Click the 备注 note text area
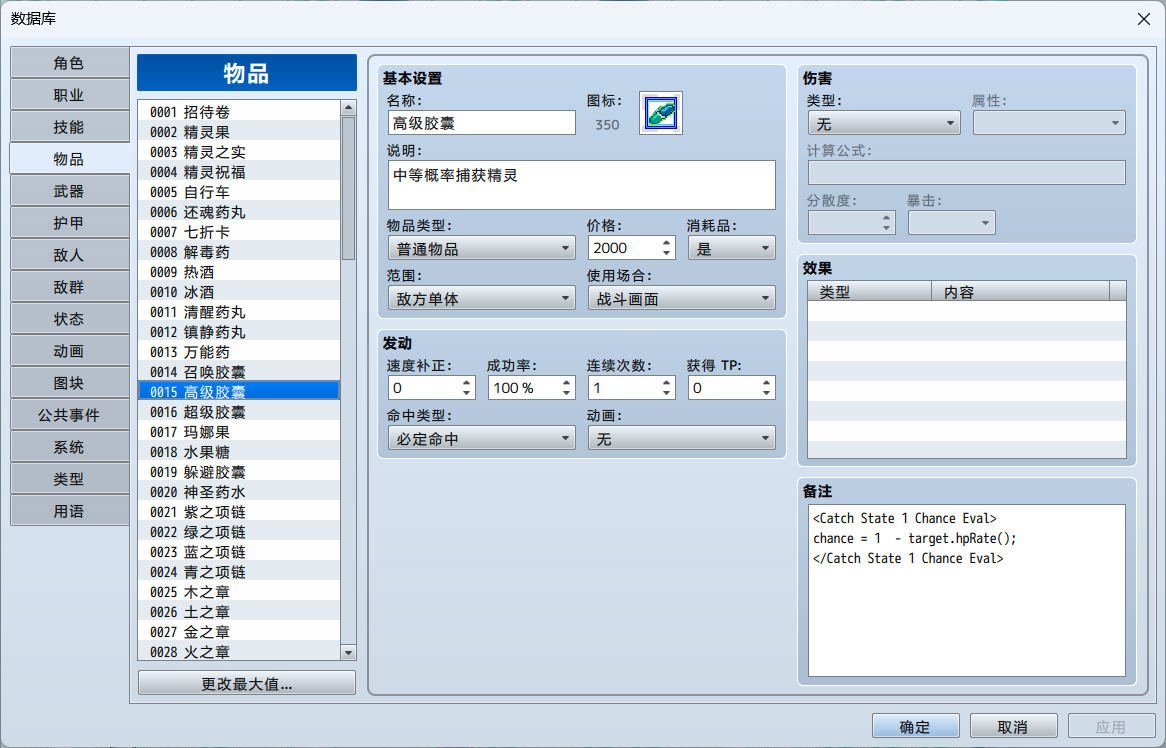 pos(967,590)
